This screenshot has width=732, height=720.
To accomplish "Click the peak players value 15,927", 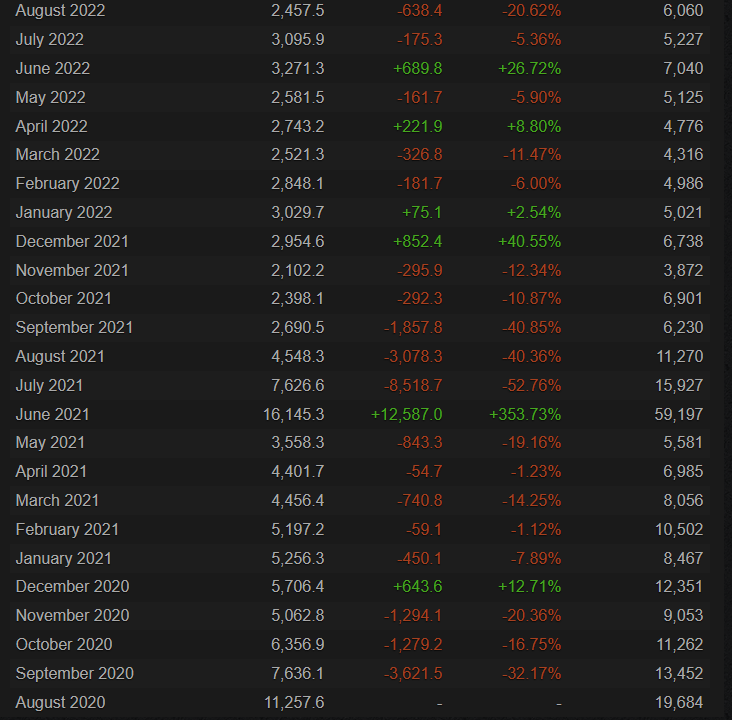I will 679,385.
